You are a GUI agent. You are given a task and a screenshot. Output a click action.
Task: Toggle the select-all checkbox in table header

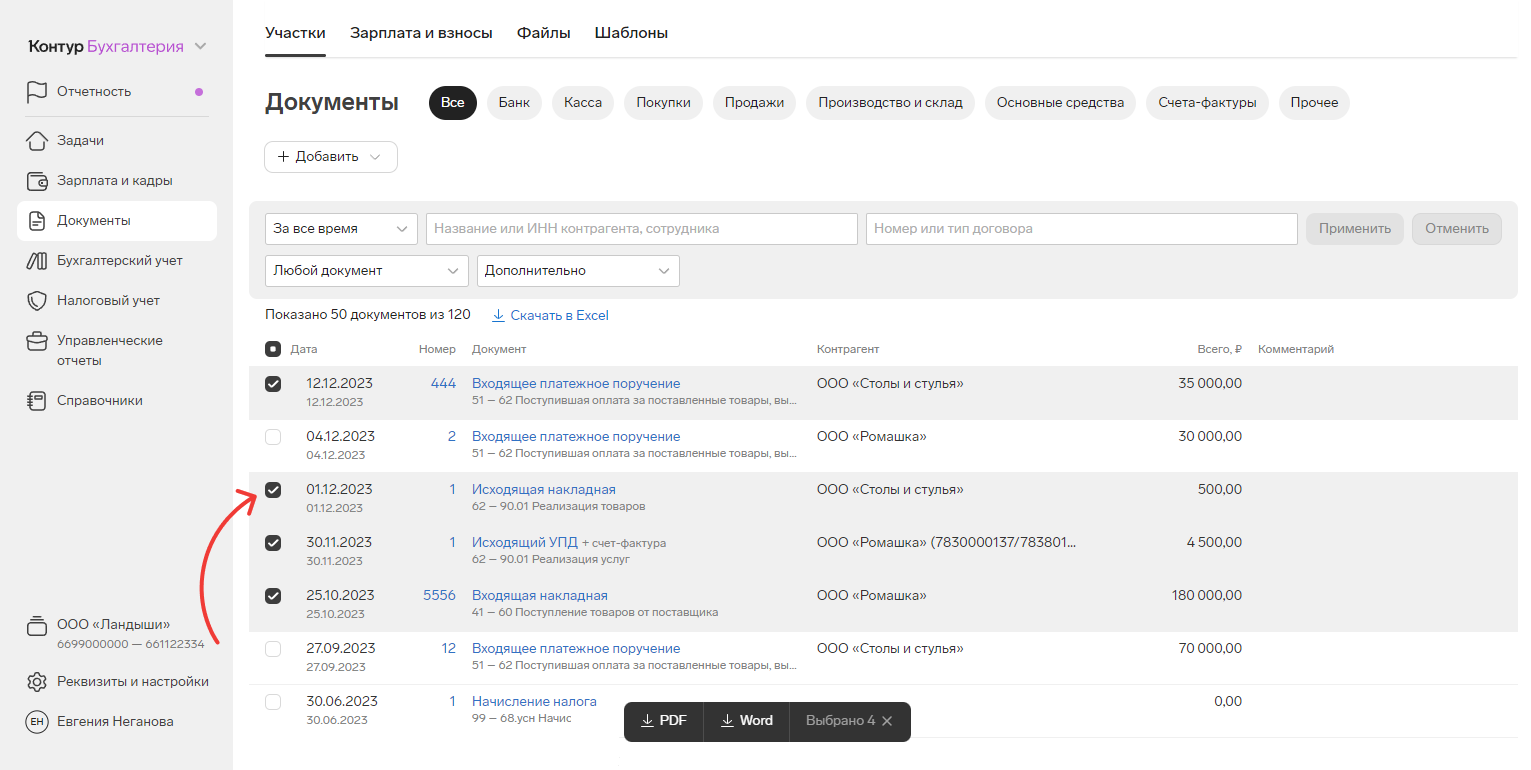pyautogui.click(x=273, y=349)
